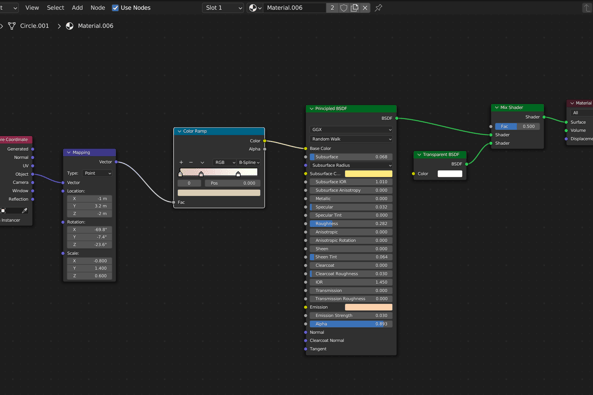Open the RGB color mode dropdown
Screen dimensions: 593x395
[x=225, y=162]
